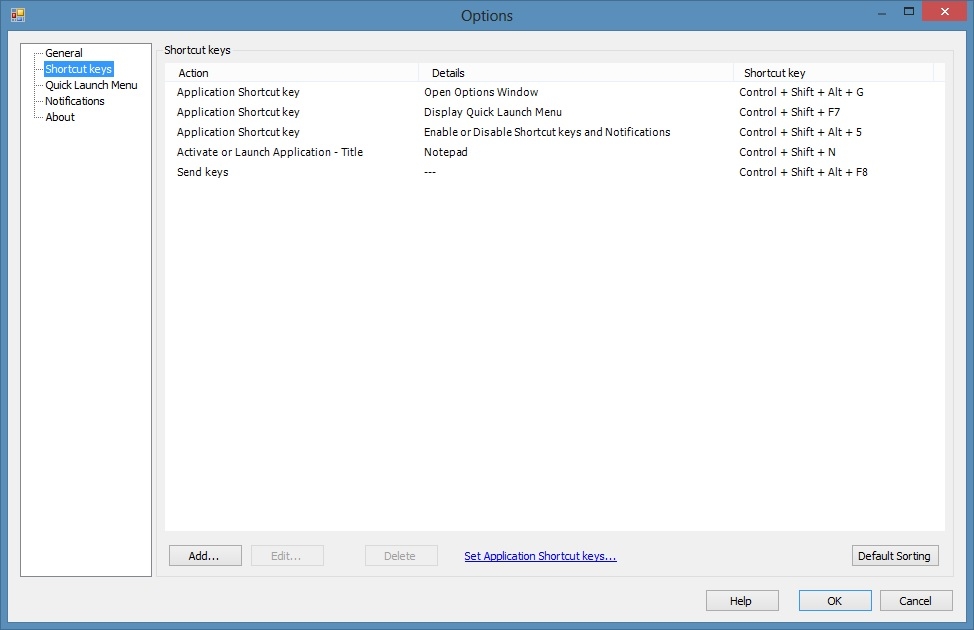Click the Default Sorting button

(x=894, y=555)
